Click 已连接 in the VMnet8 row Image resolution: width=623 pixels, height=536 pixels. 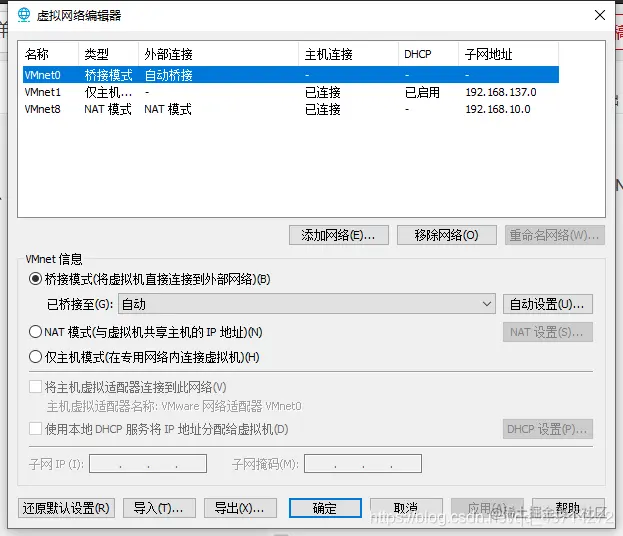tap(323, 109)
